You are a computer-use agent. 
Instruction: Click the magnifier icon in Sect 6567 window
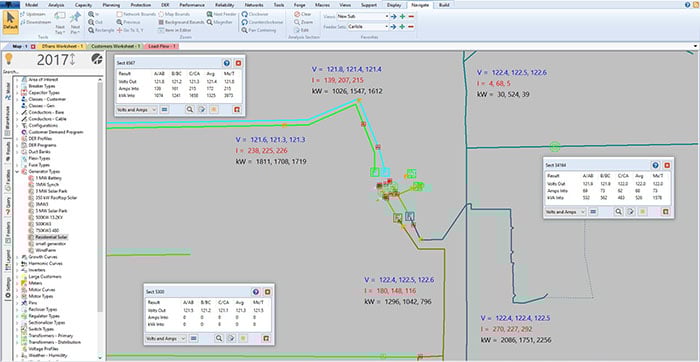(190, 109)
